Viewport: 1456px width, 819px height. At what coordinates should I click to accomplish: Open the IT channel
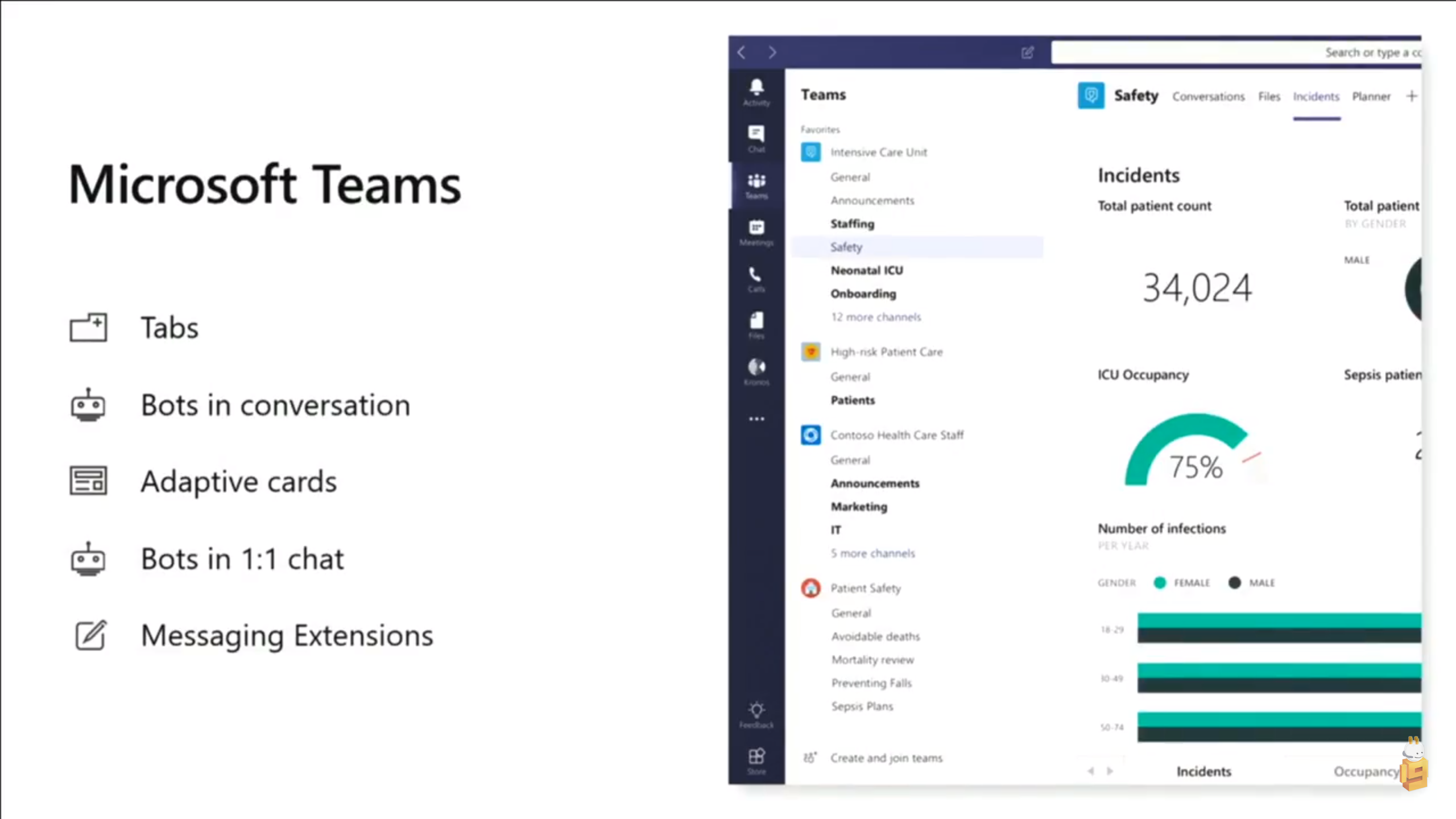pos(835,530)
